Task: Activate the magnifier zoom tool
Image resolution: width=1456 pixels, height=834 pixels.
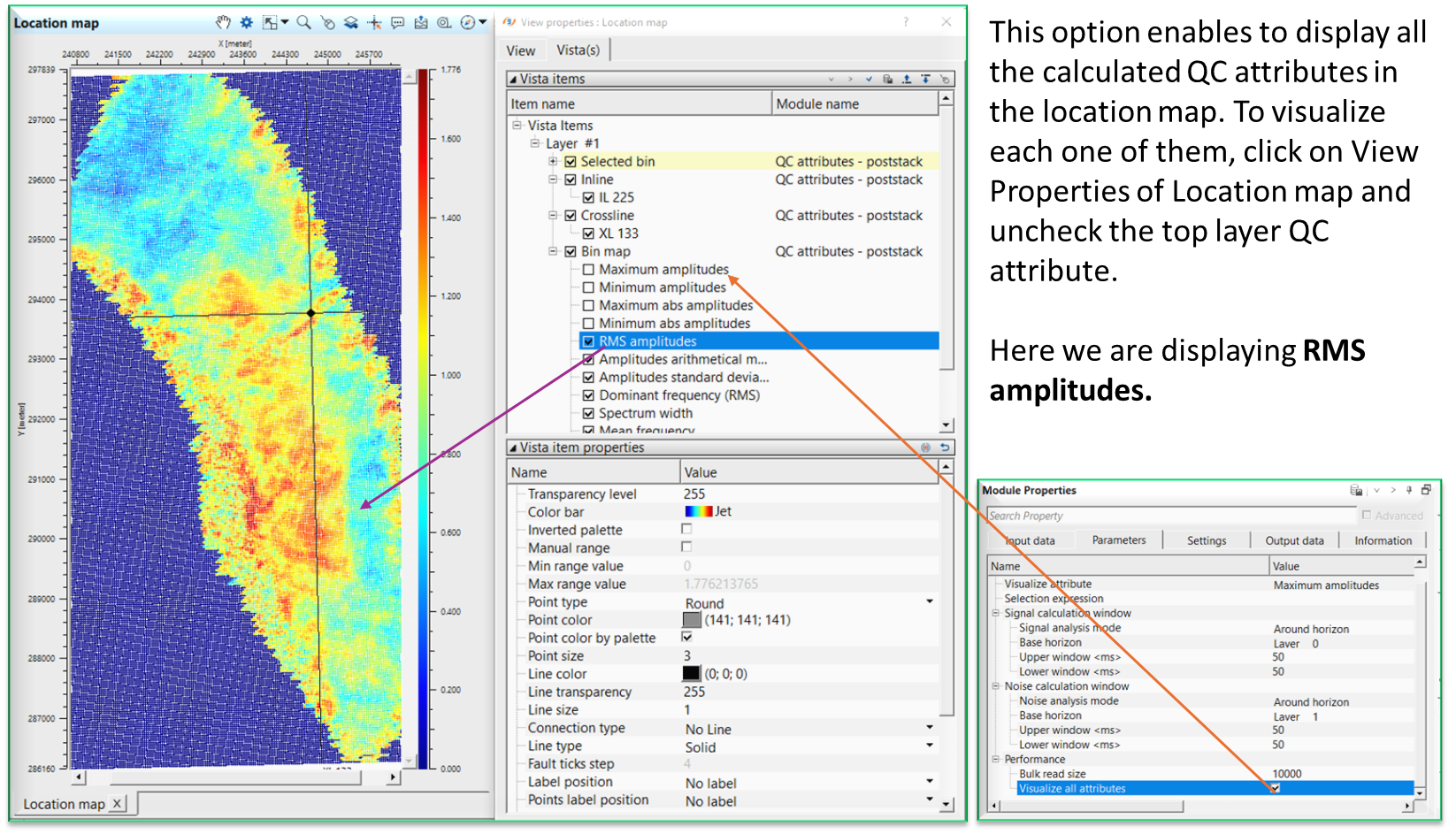Action: click(x=303, y=22)
